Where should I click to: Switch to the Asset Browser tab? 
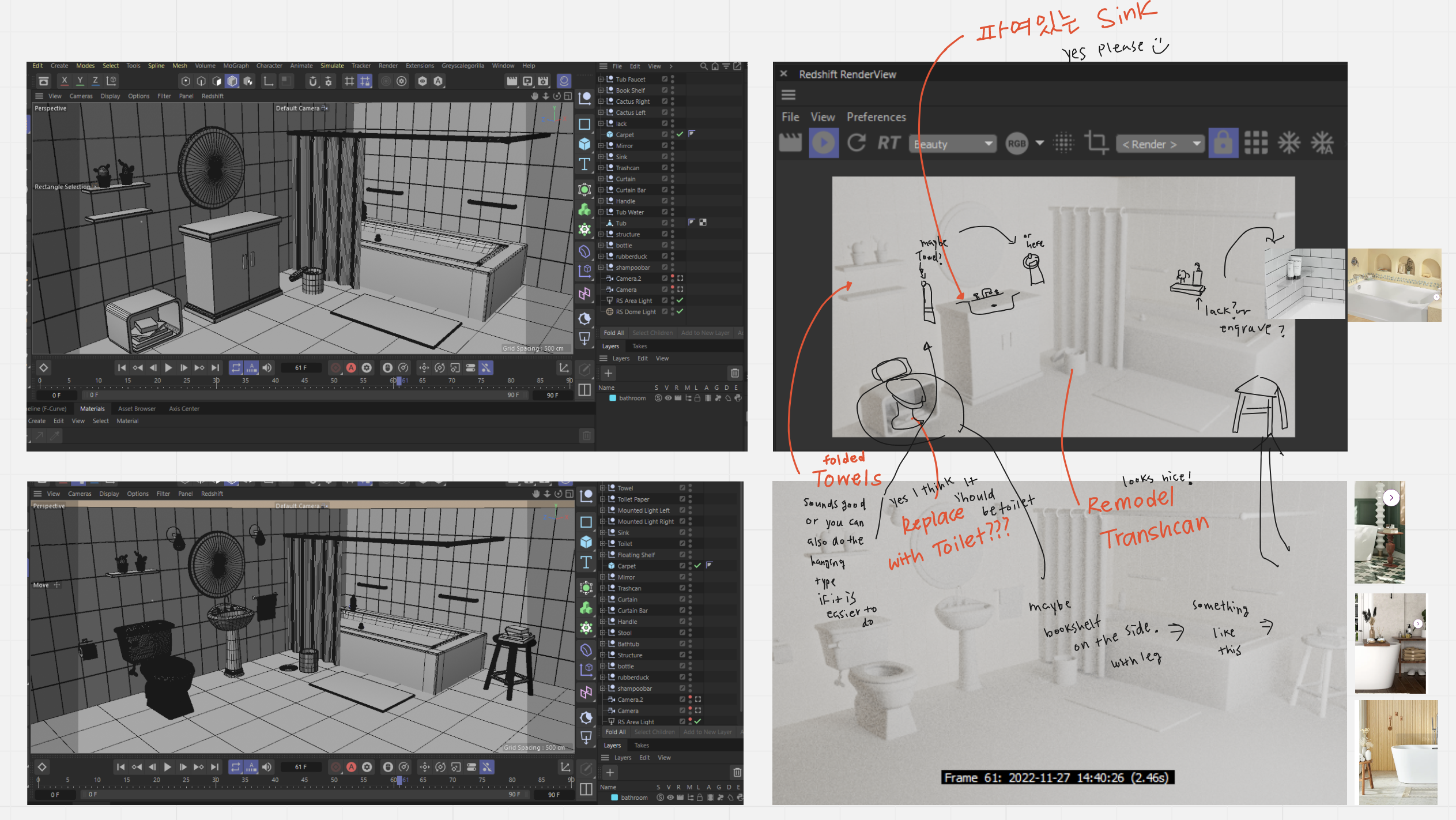137,408
